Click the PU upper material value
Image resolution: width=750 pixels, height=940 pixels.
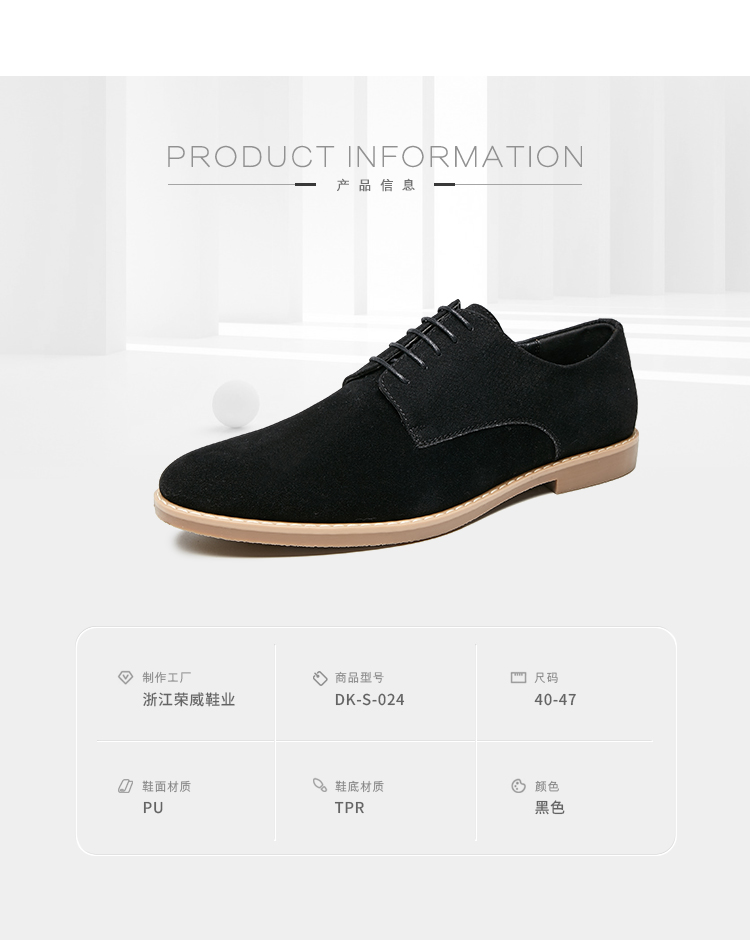coord(153,808)
